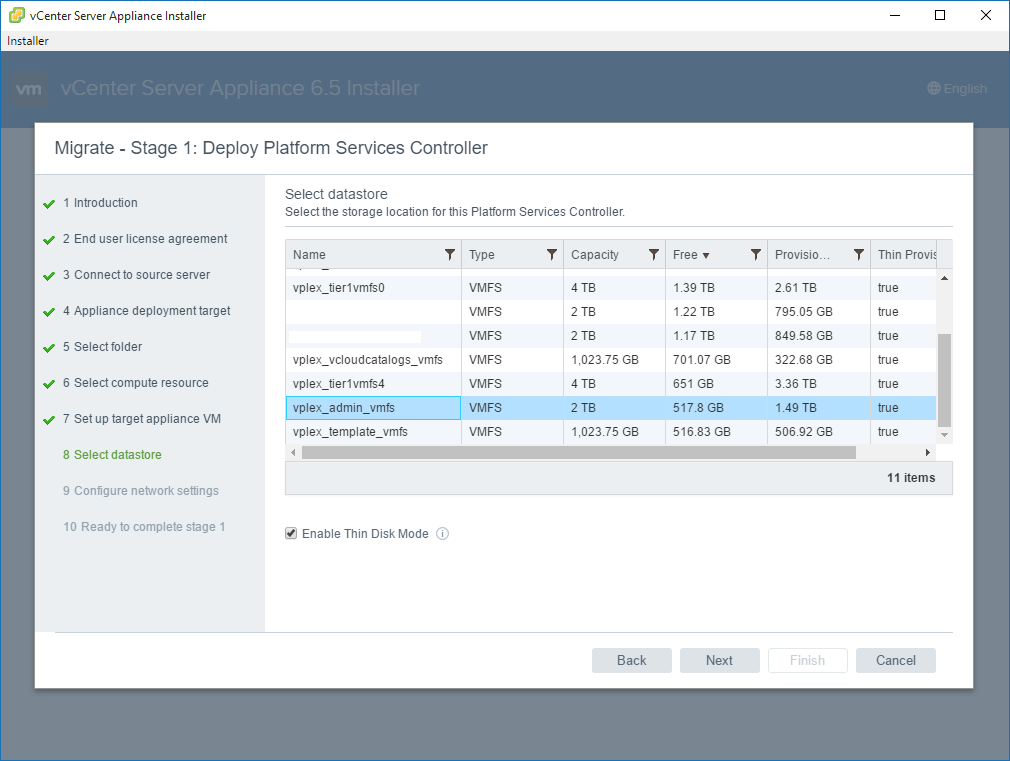The width and height of the screenshot is (1010, 761).
Task: Open the Installer menu
Action: pos(28,41)
